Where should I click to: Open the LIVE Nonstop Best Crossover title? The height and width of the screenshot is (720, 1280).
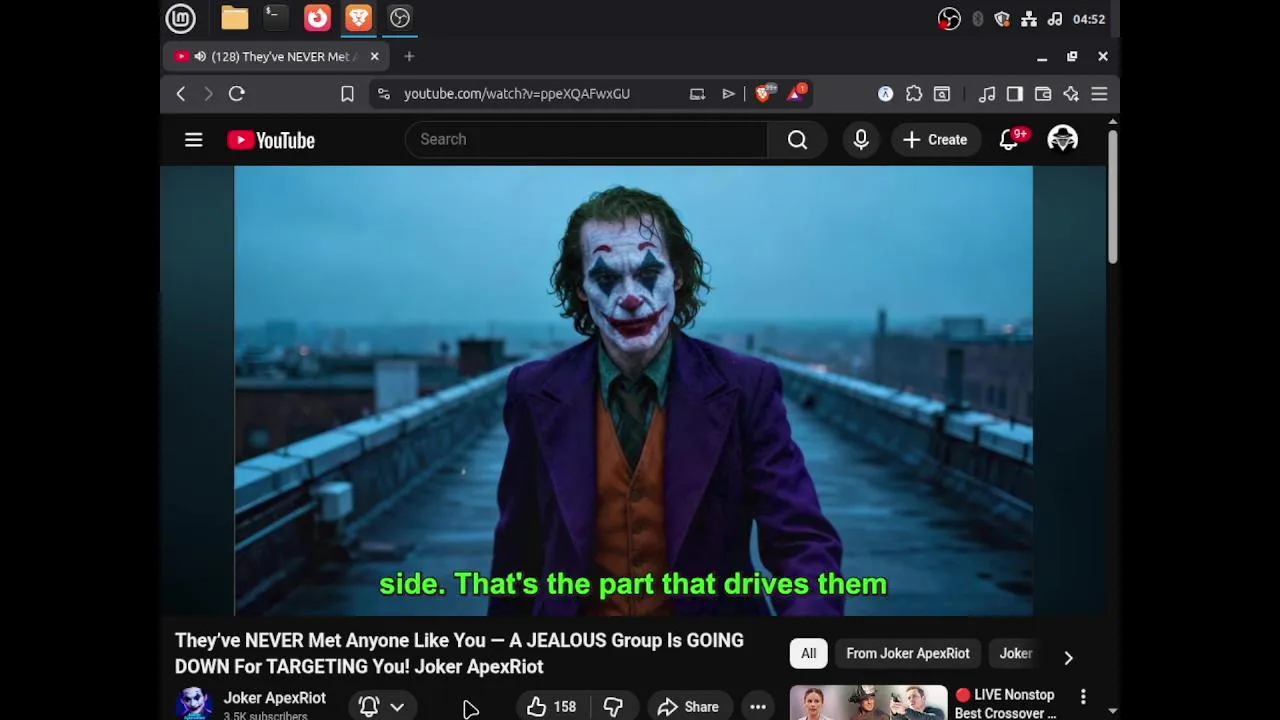(1005, 704)
